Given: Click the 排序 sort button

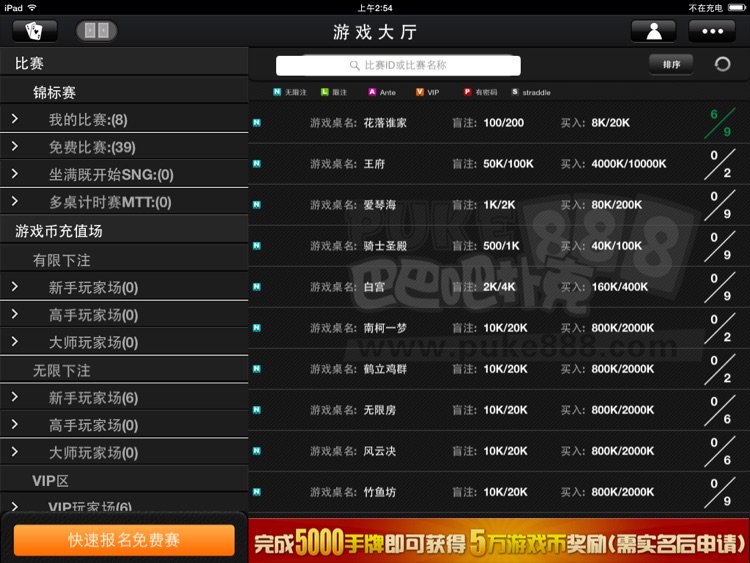Looking at the screenshot, I should point(671,64).
